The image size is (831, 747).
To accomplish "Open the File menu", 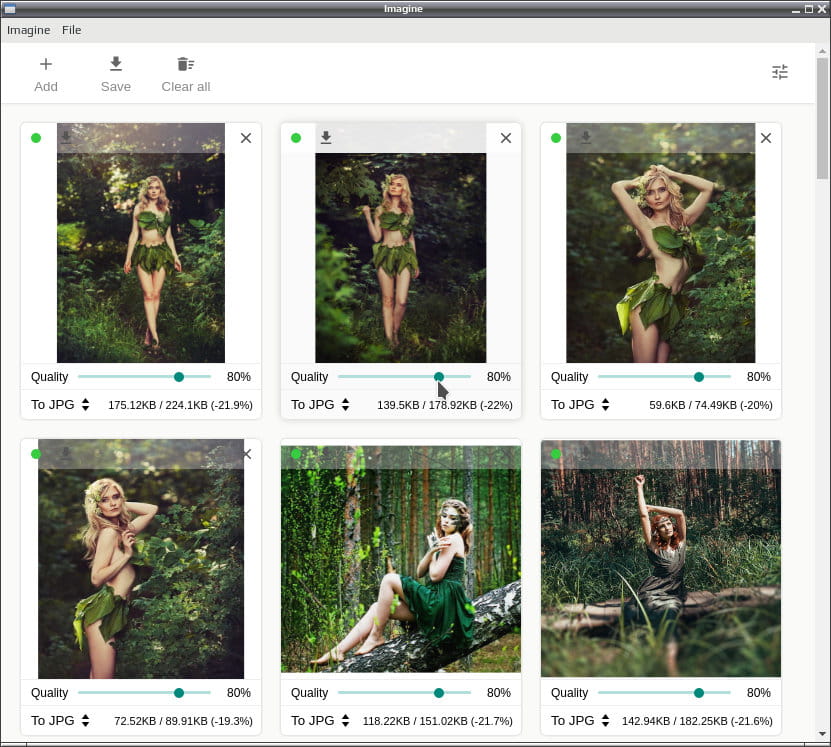I will coord(72,30).
